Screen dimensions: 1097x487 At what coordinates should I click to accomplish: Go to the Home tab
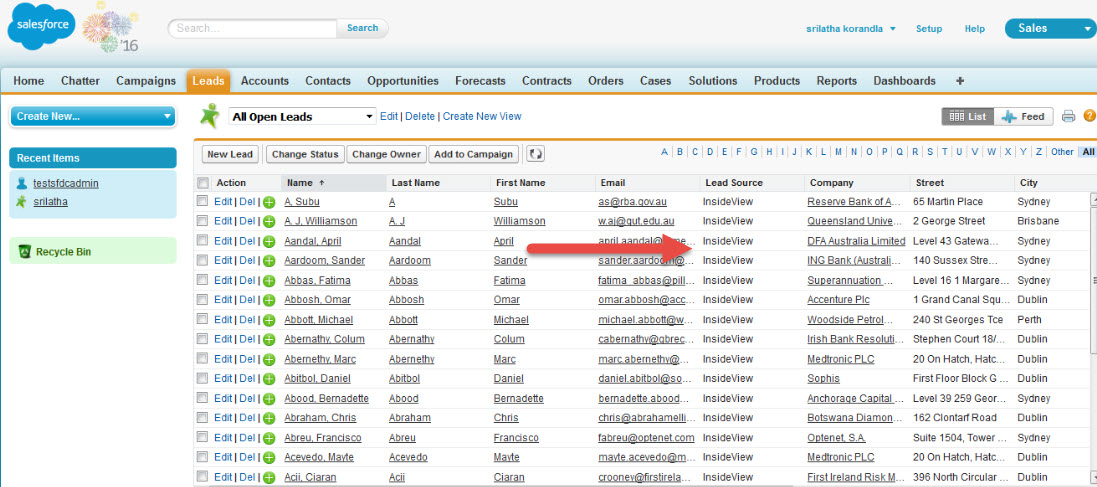pyautogui.click(x=29, y=80)
